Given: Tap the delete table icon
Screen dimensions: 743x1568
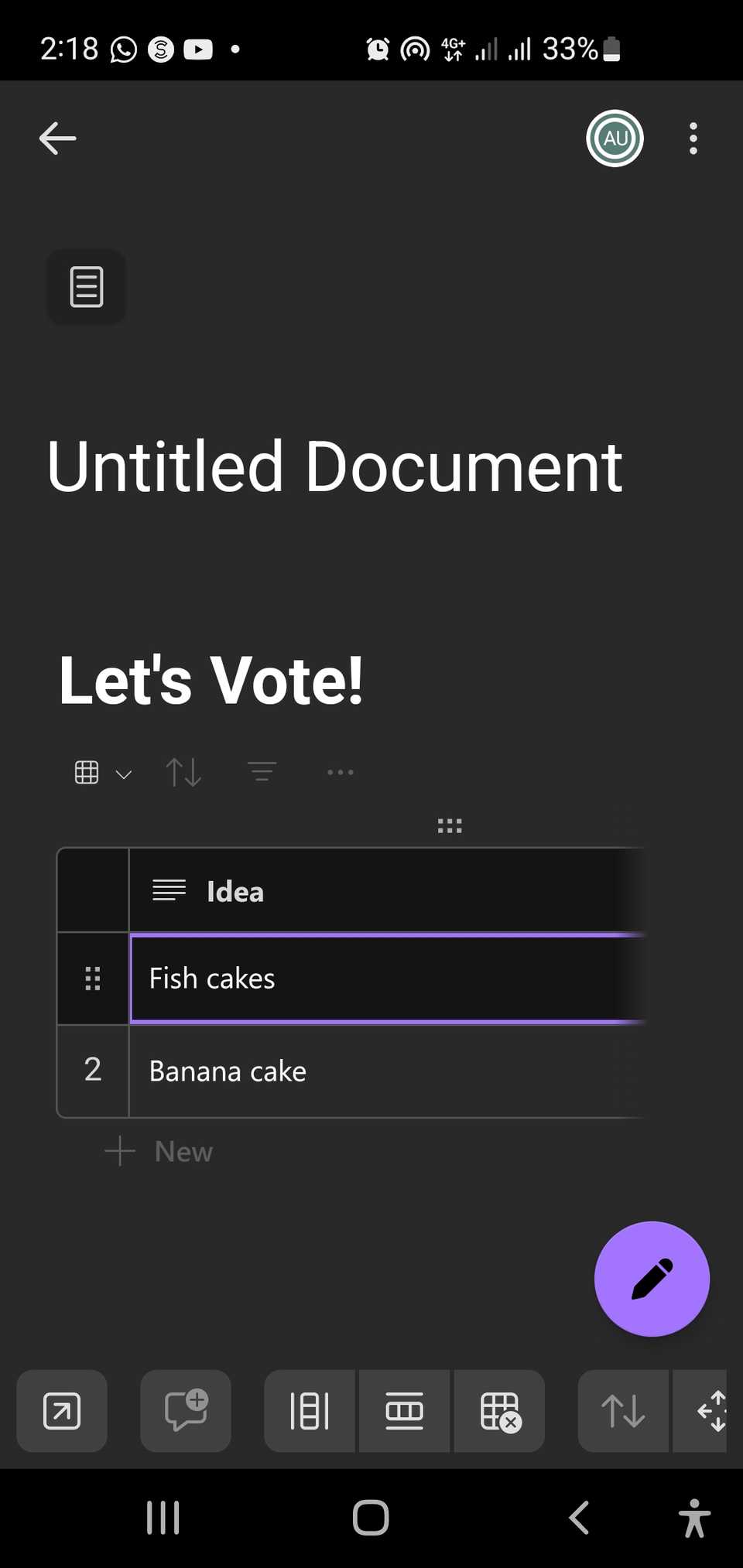Looking at the screenshot, I should click(x=499, y=1411).
